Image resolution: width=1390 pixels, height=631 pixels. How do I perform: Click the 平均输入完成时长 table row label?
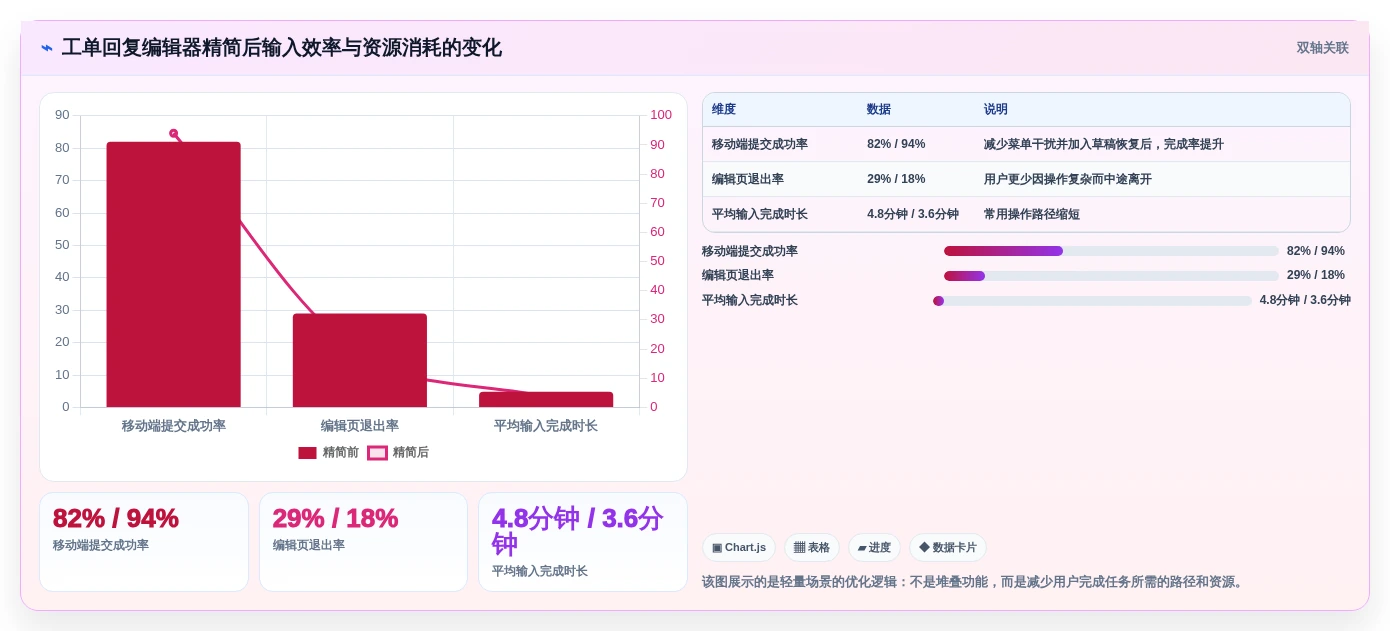coord(760,214)
